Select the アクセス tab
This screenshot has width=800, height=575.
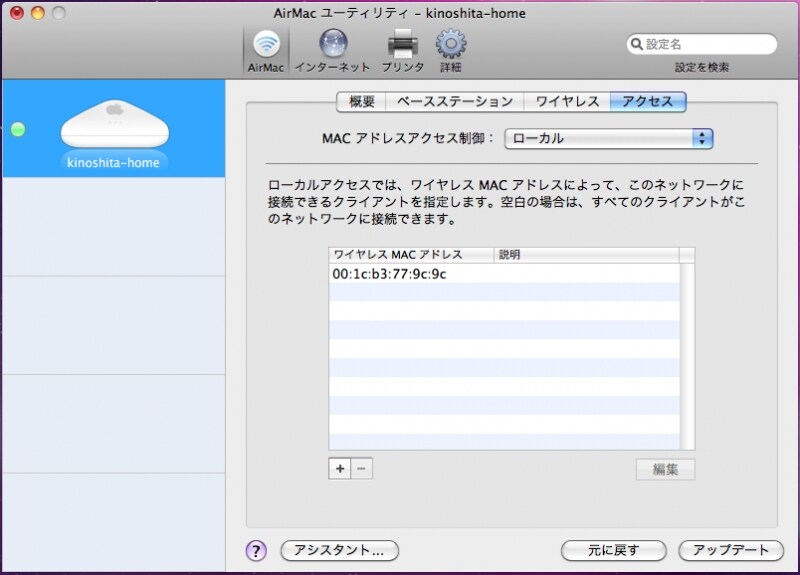(648, 101)
